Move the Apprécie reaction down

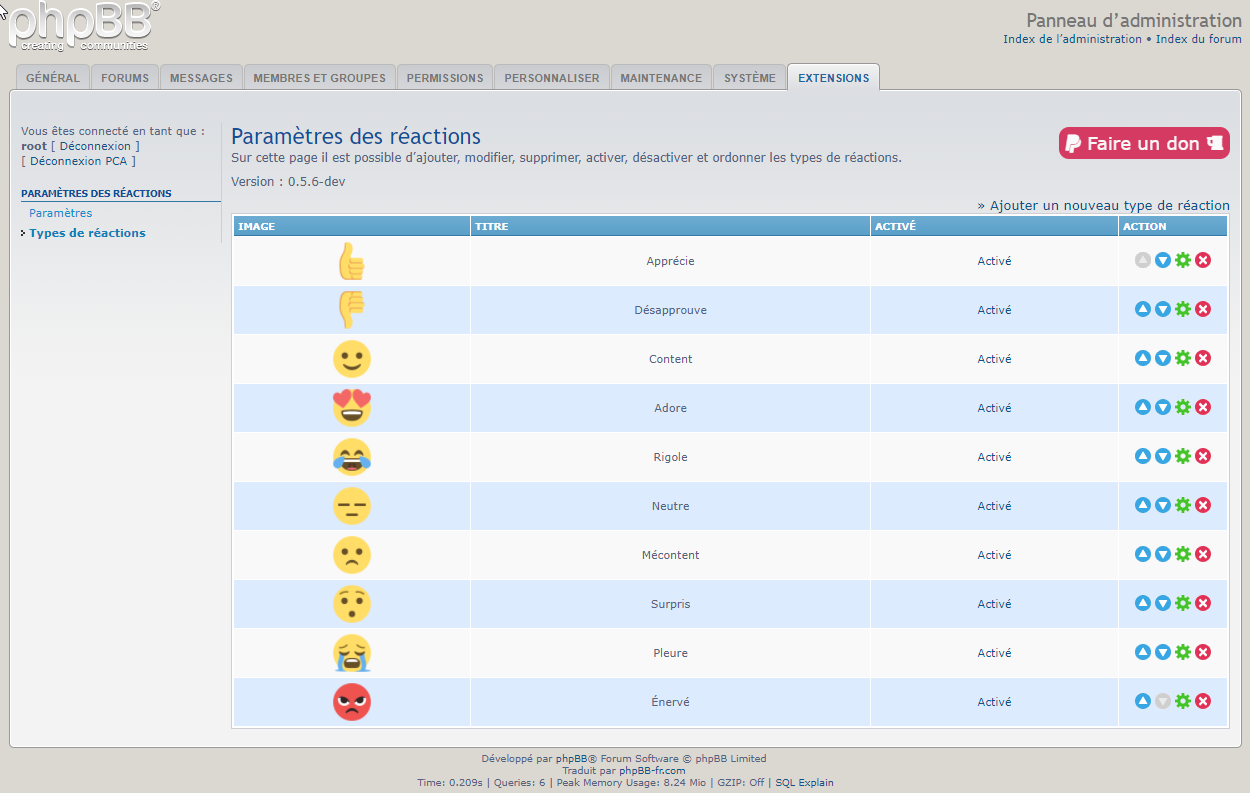tap(1163, 260)
